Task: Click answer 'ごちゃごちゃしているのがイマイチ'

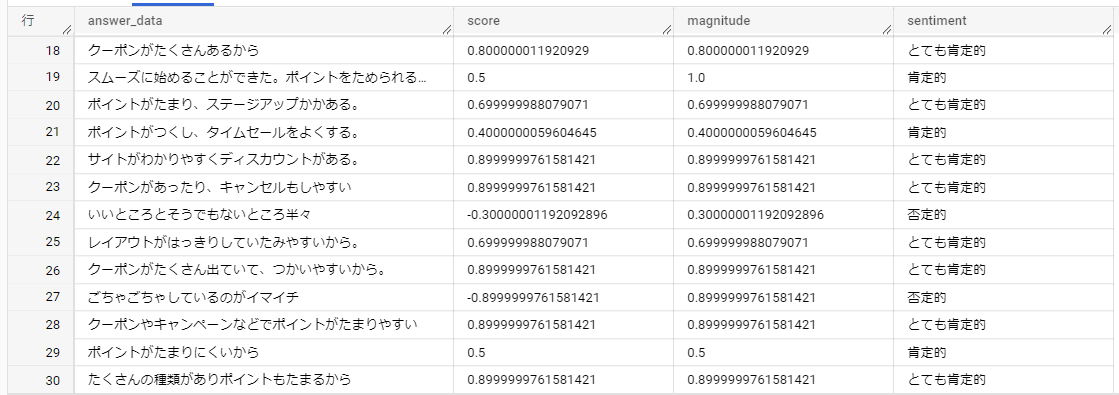Action: pos(193,297)
